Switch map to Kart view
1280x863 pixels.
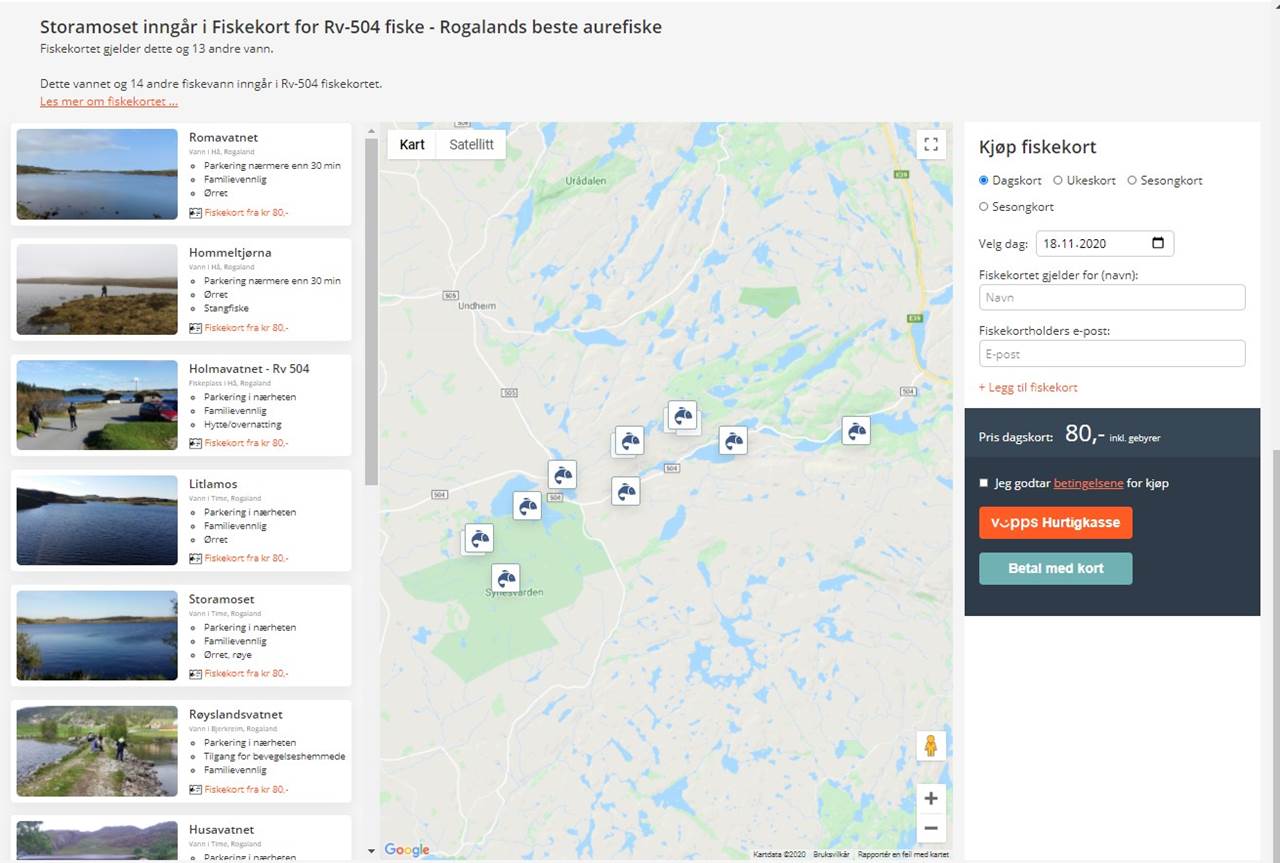click(412, 144)
